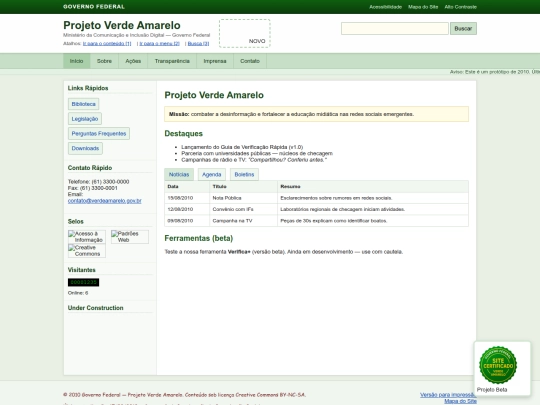
Task: Switch to the Notícias tab
Action: [x=179, y=175]
